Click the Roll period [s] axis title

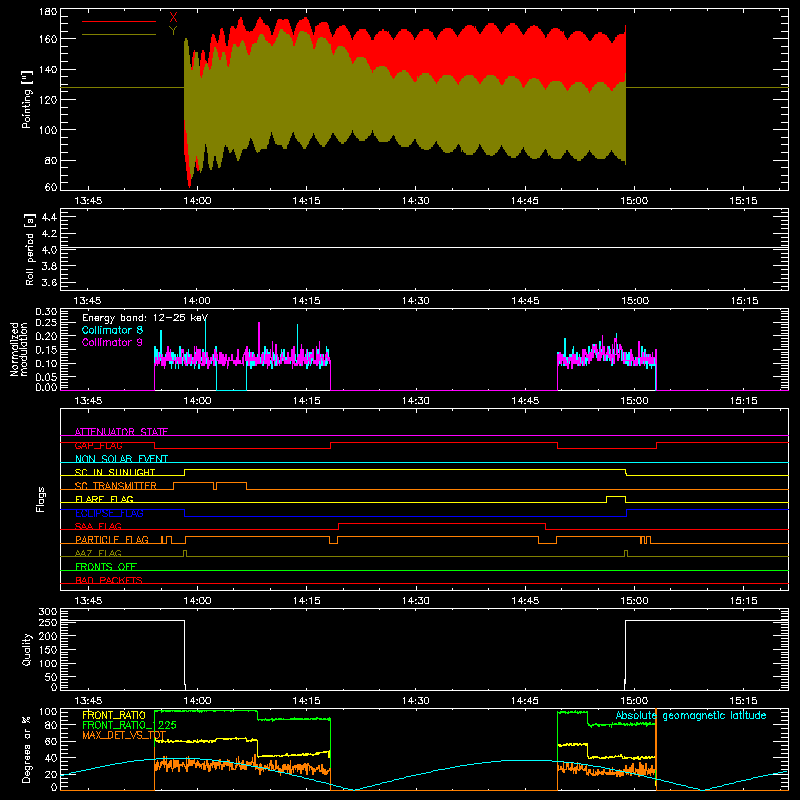point(30,249)
